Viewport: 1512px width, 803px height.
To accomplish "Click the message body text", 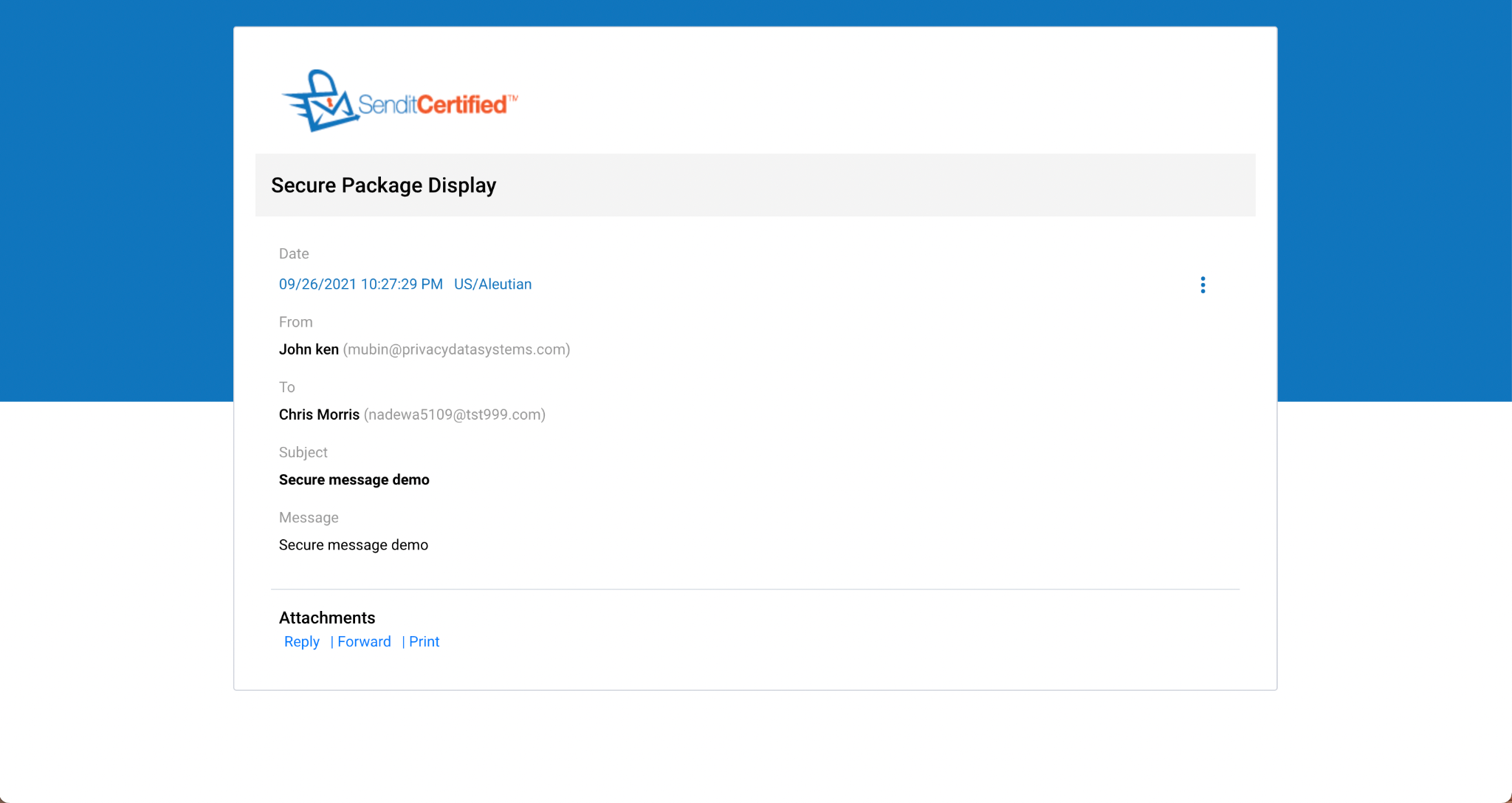I will point(353,544).
